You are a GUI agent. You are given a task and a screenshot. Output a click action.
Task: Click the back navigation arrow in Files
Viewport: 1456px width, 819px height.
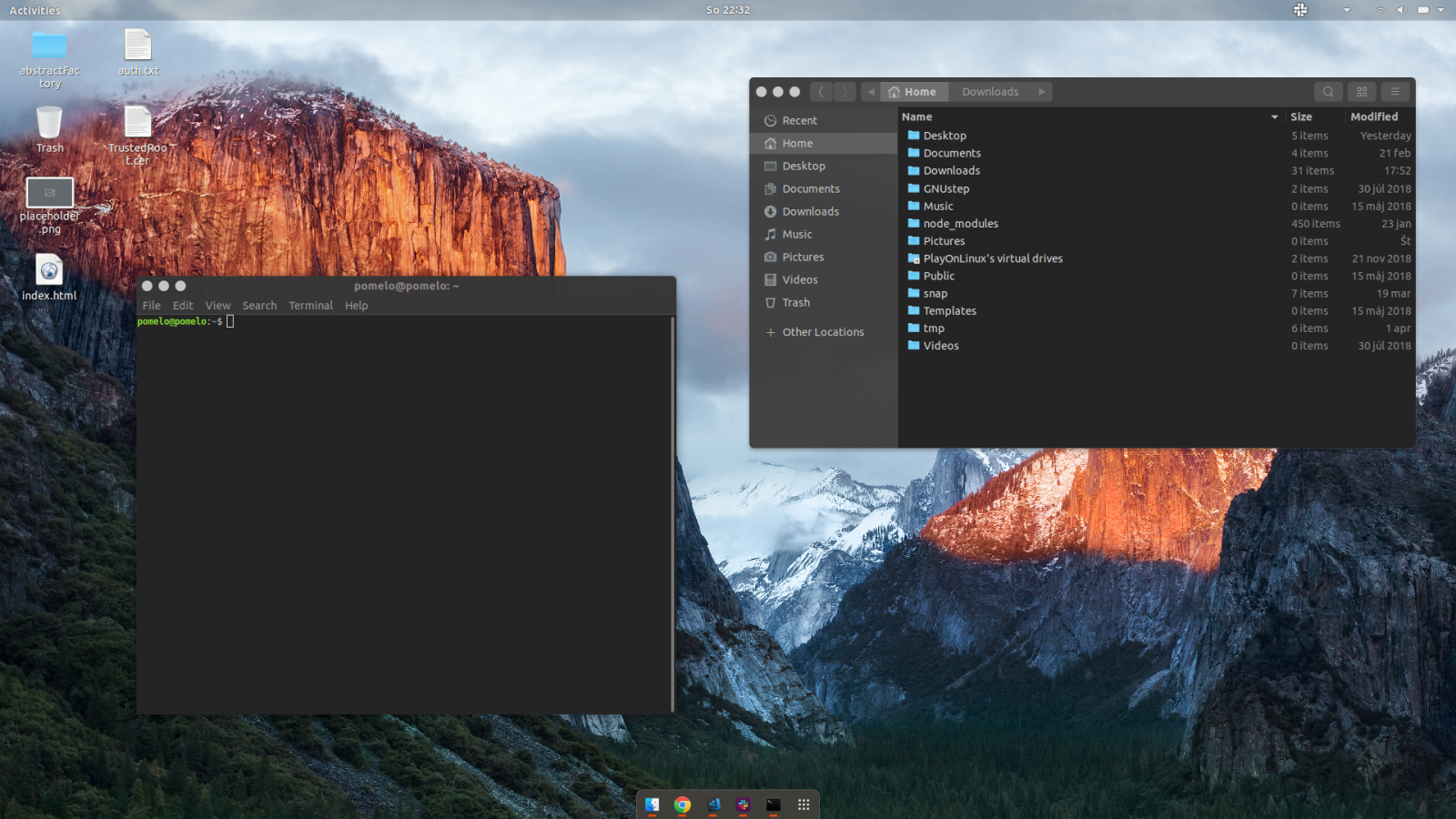820,91
